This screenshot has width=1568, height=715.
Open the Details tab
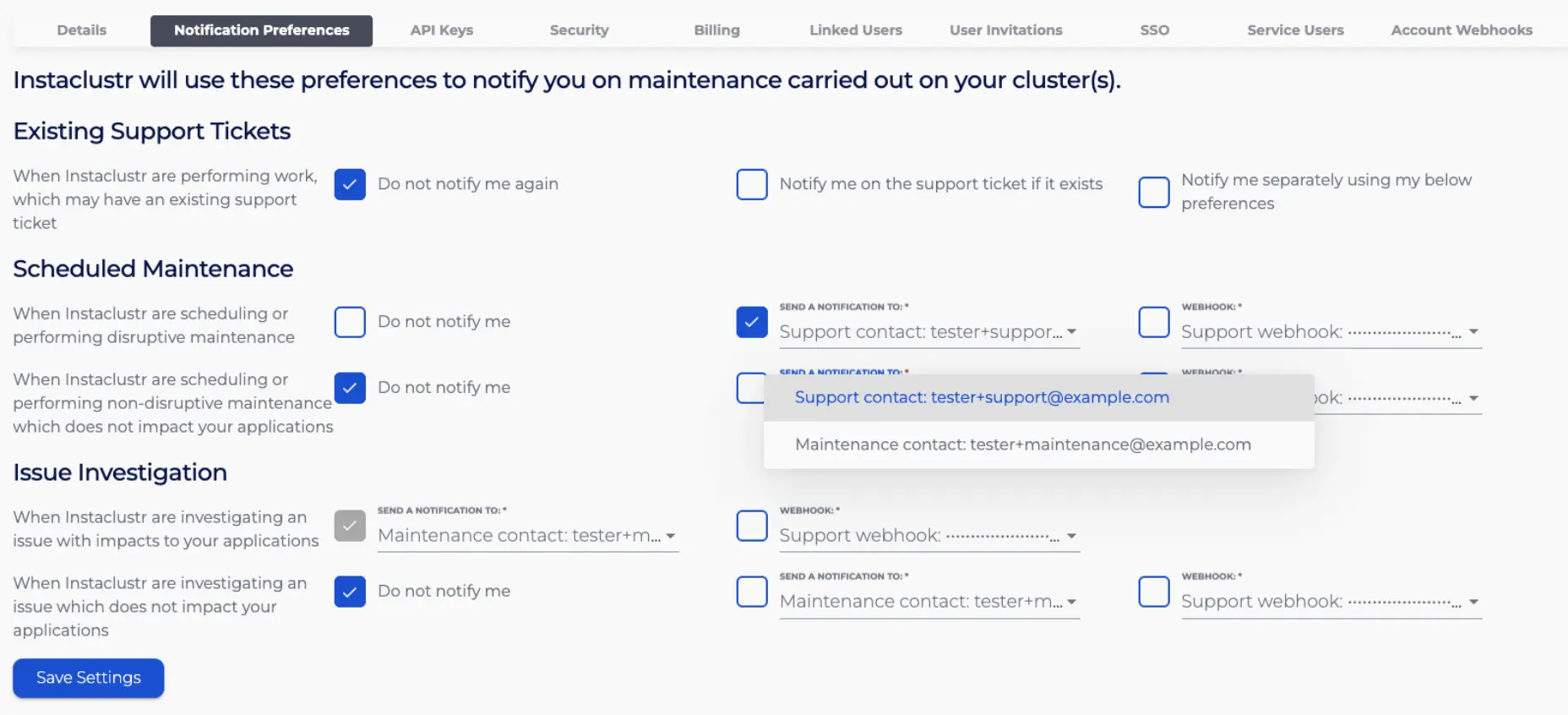(82, 30)
